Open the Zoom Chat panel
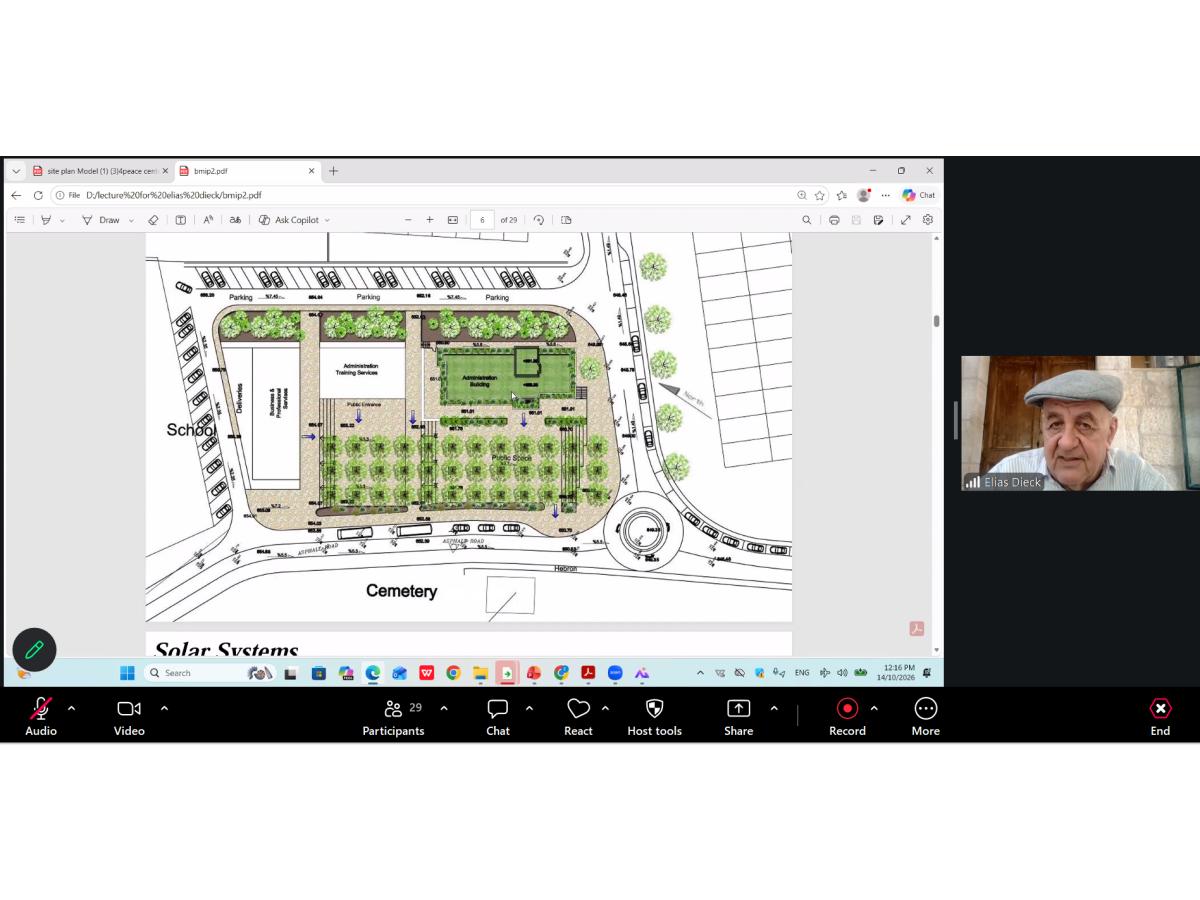This screenshot has width=1200, height=900. pyautogui.click(x=498, y=717)
